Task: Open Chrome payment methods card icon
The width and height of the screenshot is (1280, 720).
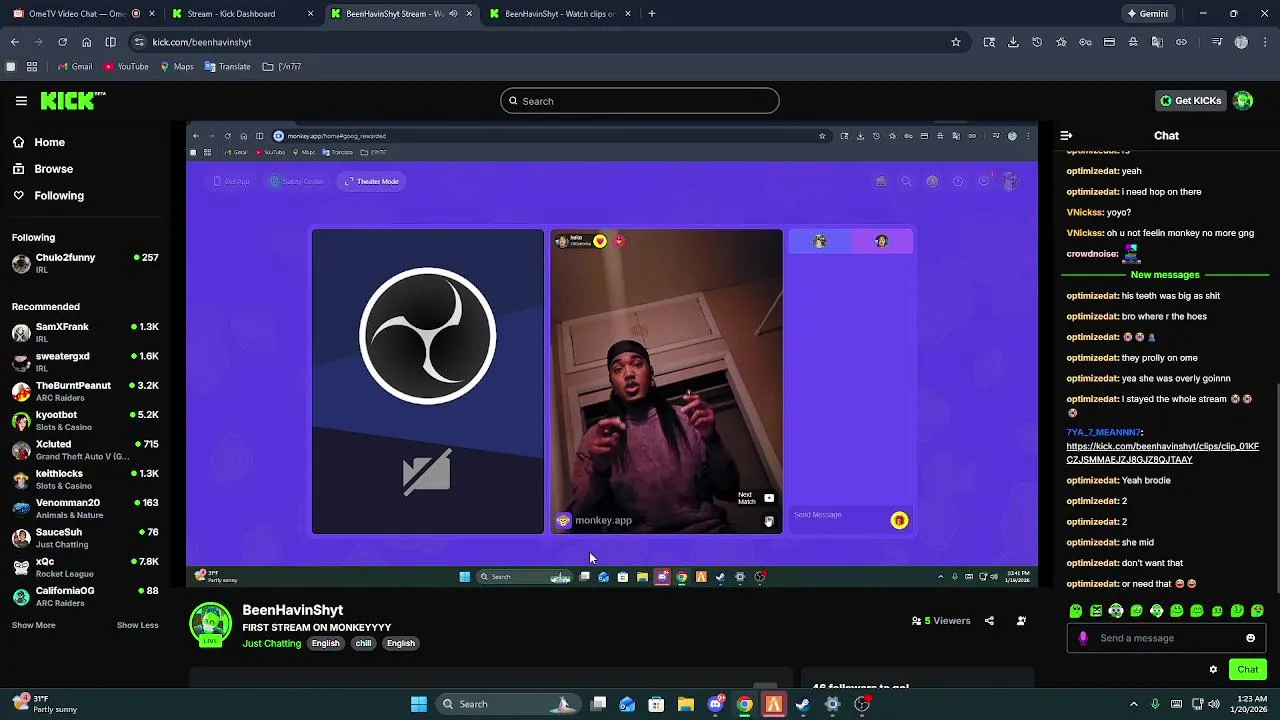Action: pyautogui.click(x=1109, y=42)
